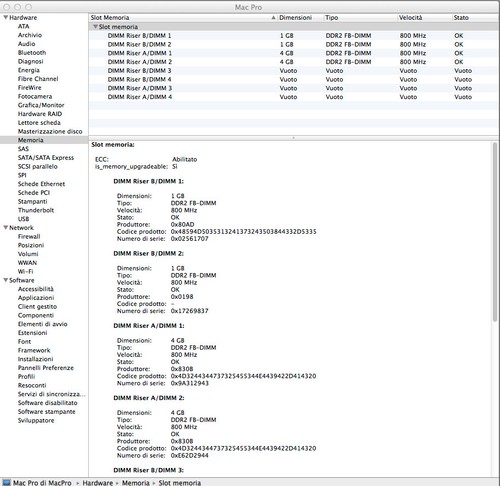500x486 pixels.
Task: Select Bluetooth in the sidebar
Action: pyautogui.click(x=32, y=52)
